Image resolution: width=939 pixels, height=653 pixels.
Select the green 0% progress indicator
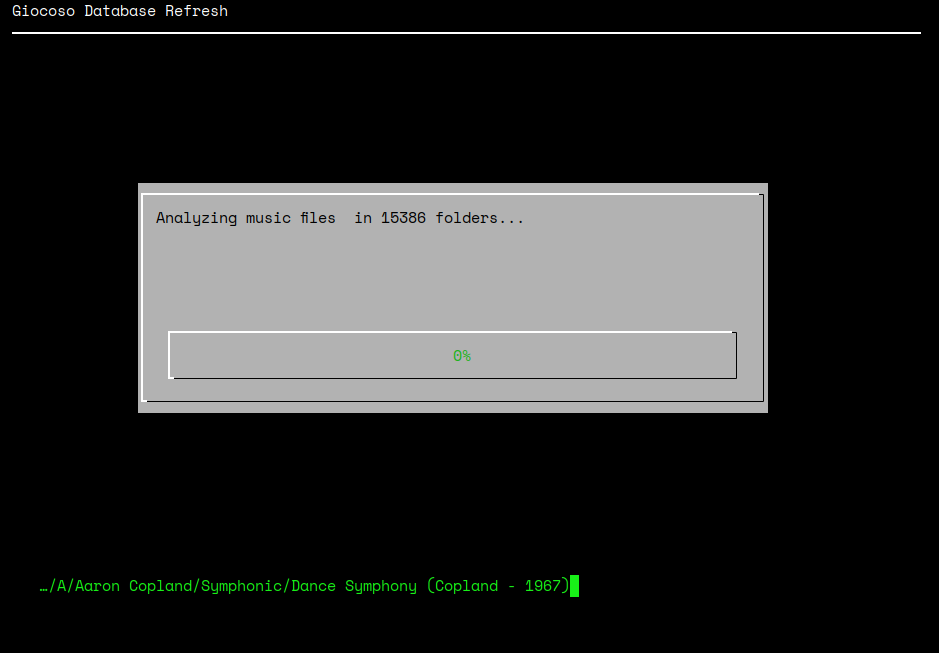(461, 355)
